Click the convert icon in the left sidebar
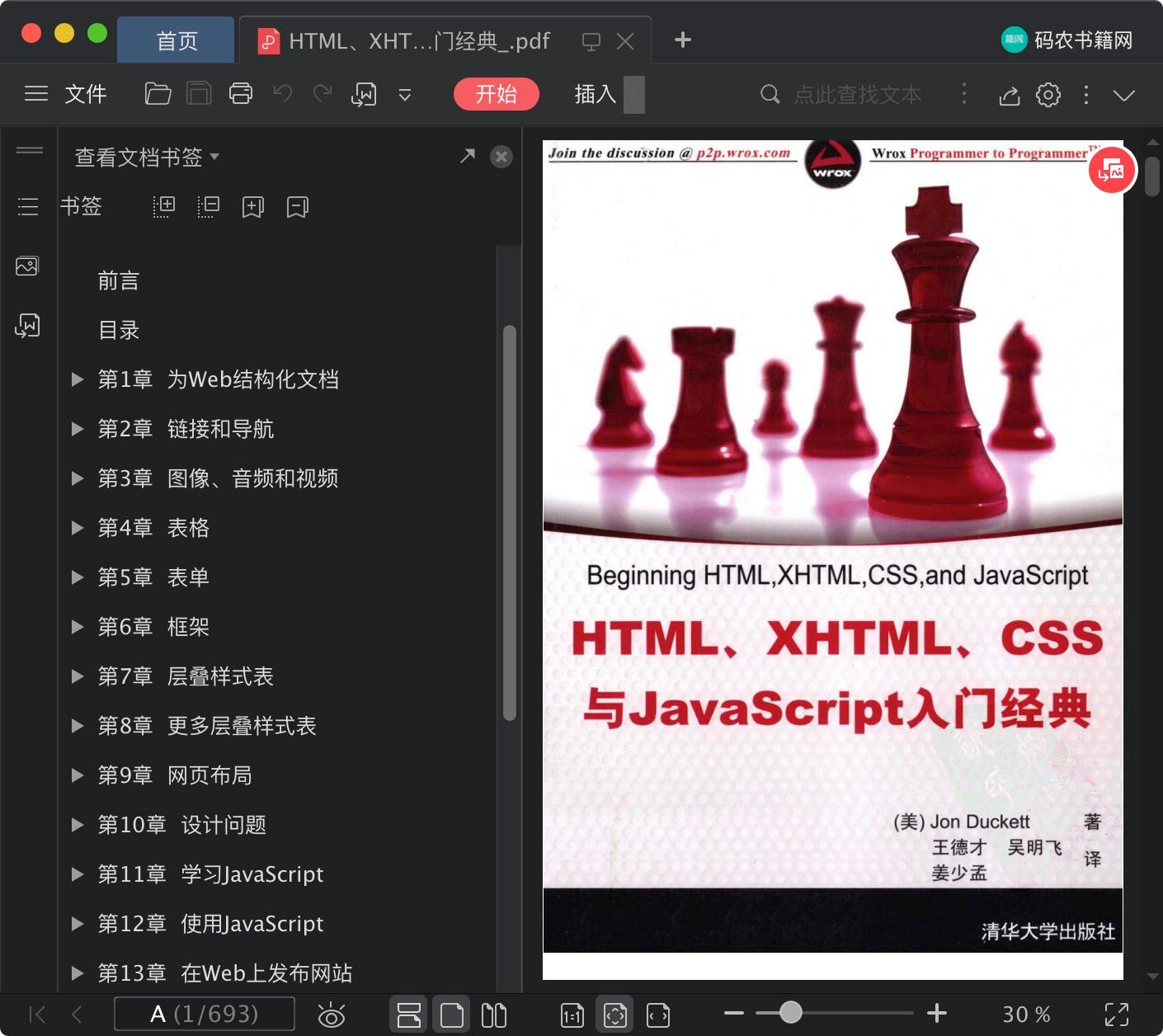This screenshot has width=1163, height=1036. [27, 326]
